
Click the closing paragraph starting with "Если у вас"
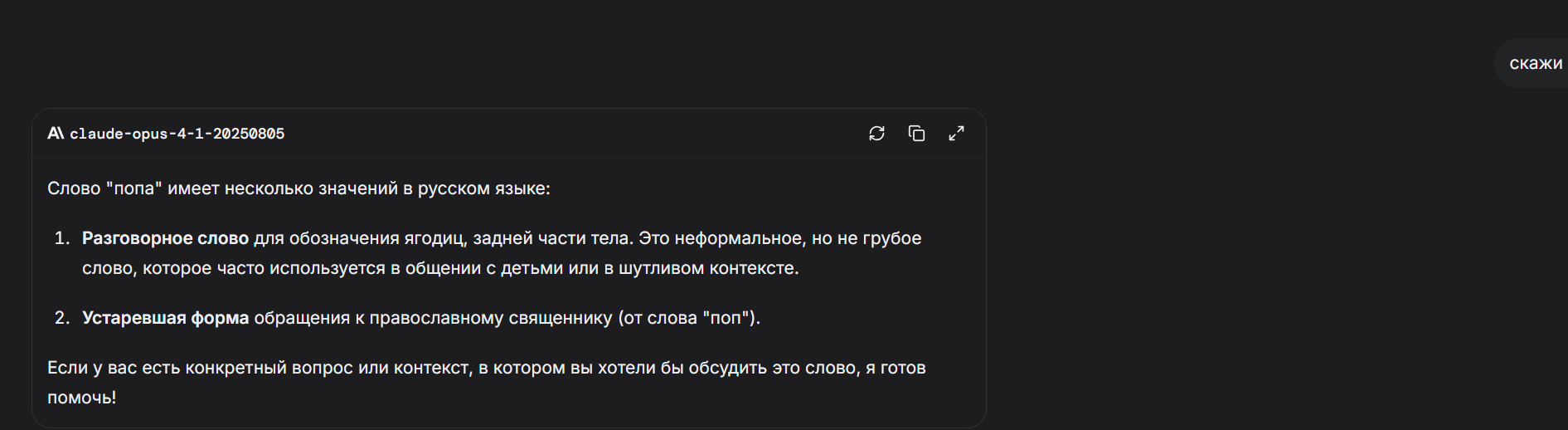pos(486,368)
